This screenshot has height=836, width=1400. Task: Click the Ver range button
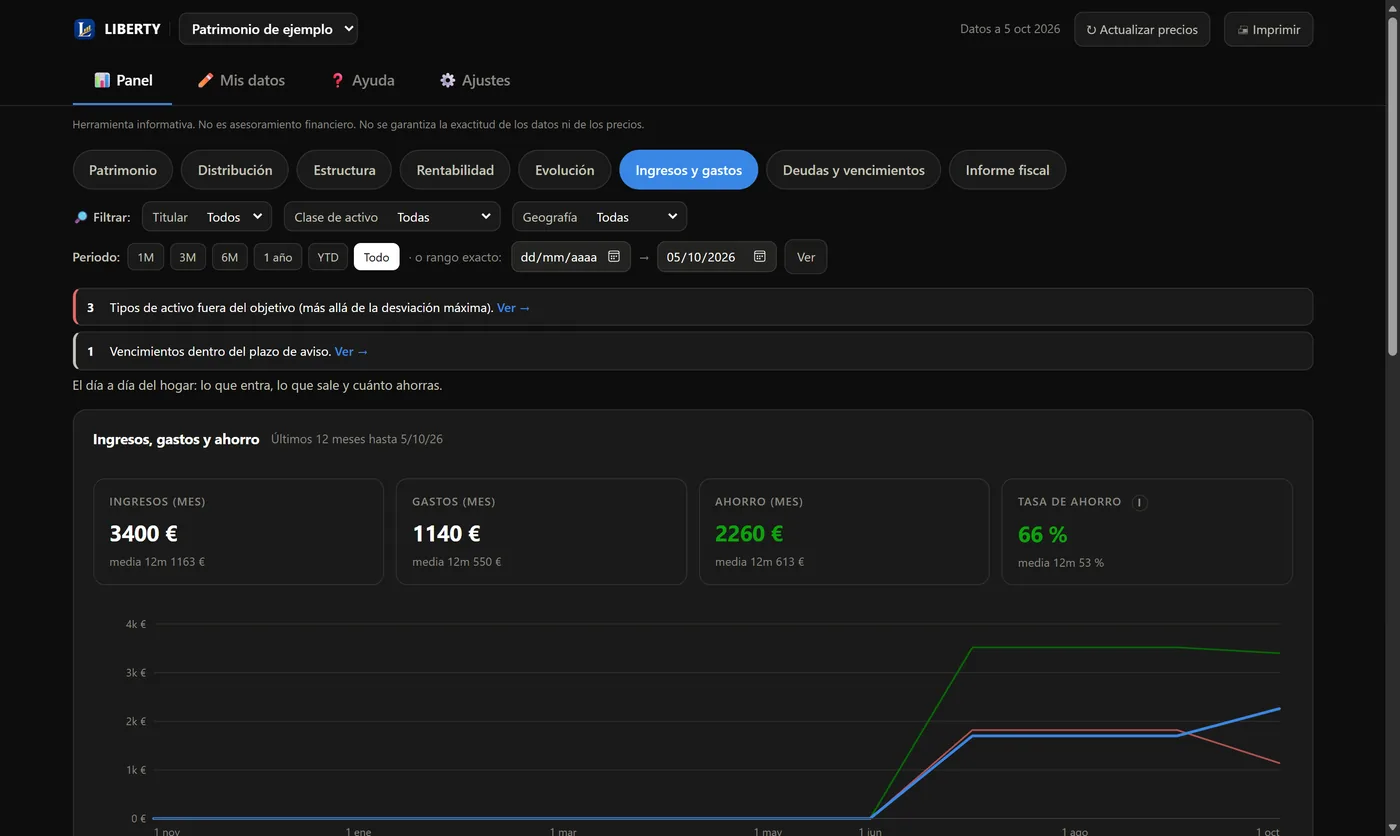[x=806, y=257]
